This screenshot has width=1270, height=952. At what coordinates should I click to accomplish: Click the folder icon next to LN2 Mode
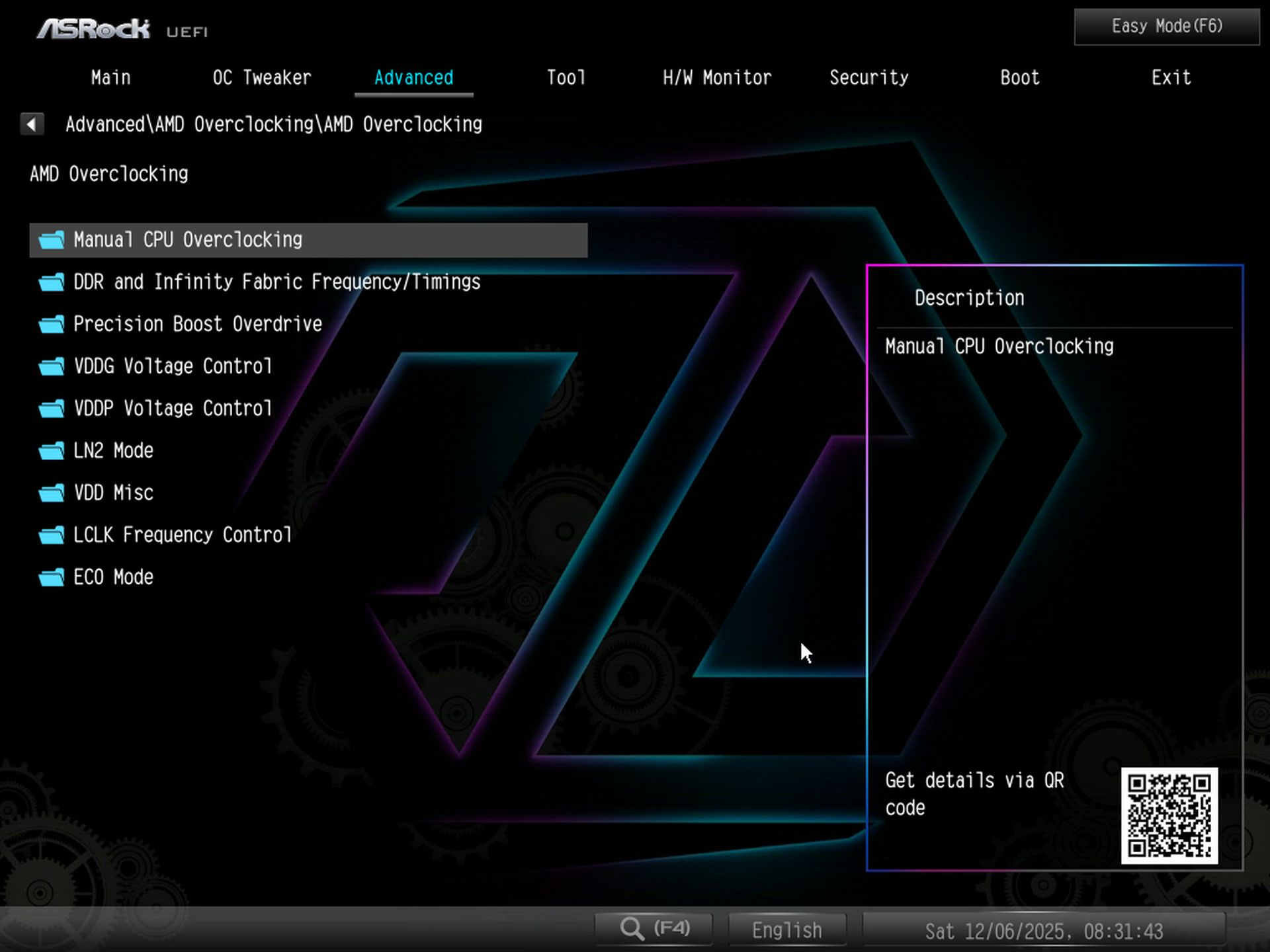point(51,450)
